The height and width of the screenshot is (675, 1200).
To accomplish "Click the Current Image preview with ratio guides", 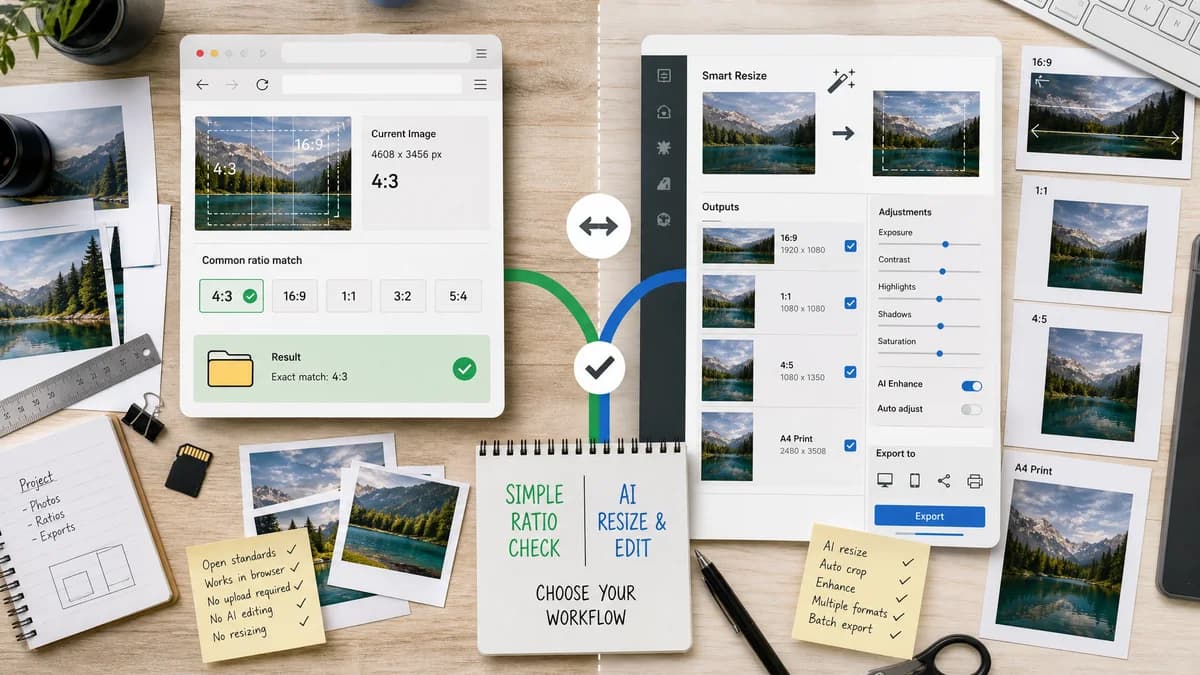I will [273, 173].
